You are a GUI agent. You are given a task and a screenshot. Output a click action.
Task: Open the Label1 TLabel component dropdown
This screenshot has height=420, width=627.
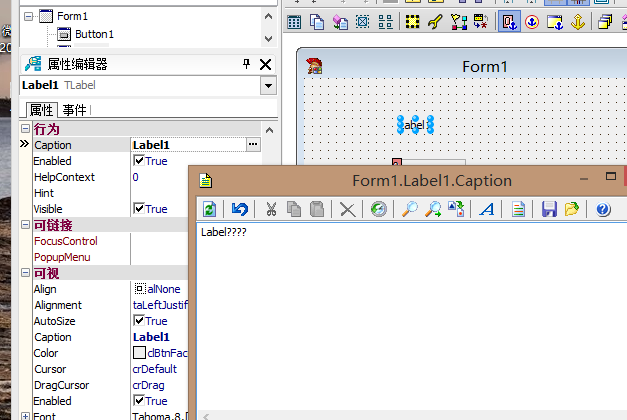click(x=267, y=86)
